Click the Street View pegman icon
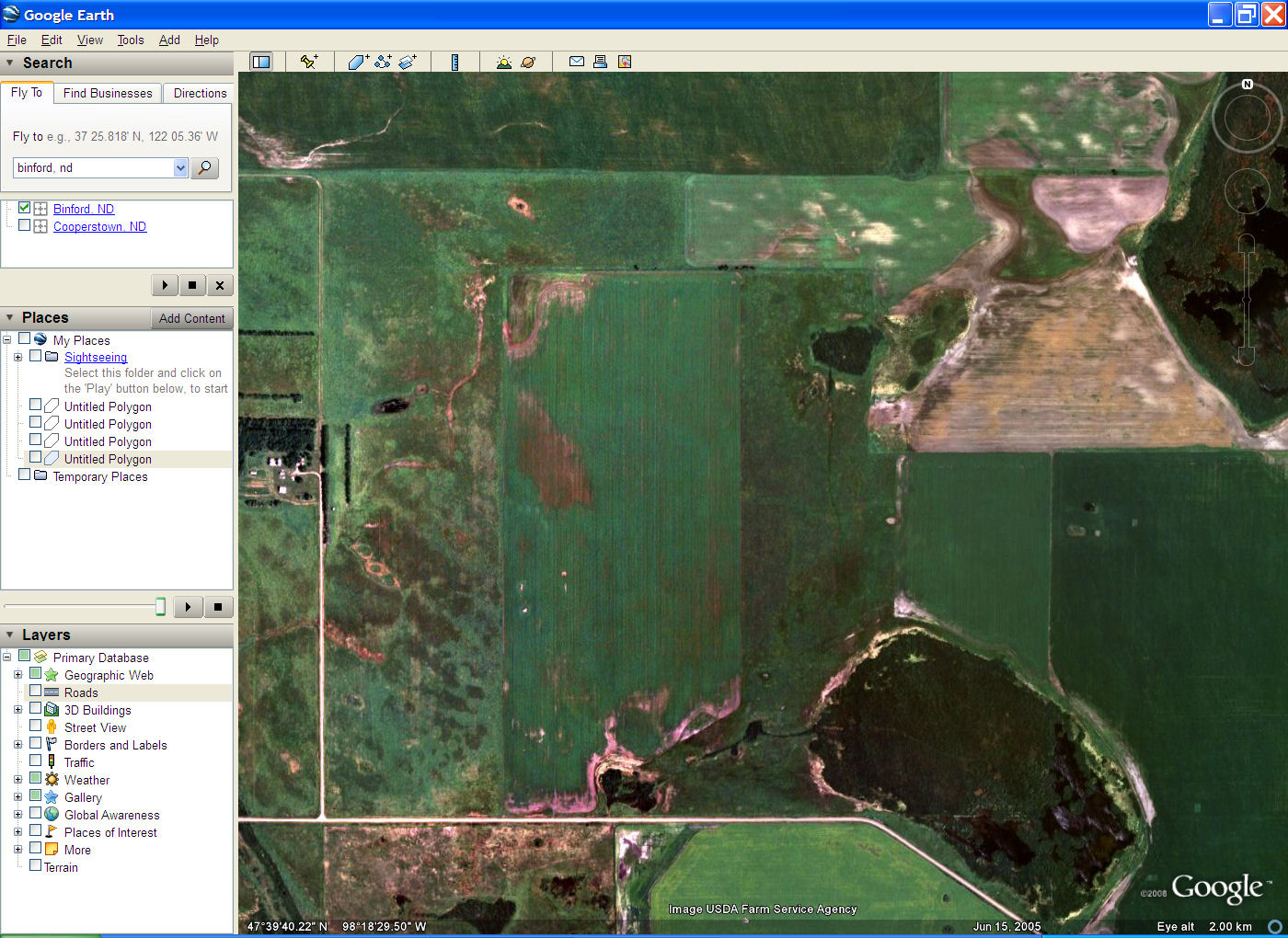This screenshot has width=1288, height=938. pyautogui.click(x=52, y=727)
